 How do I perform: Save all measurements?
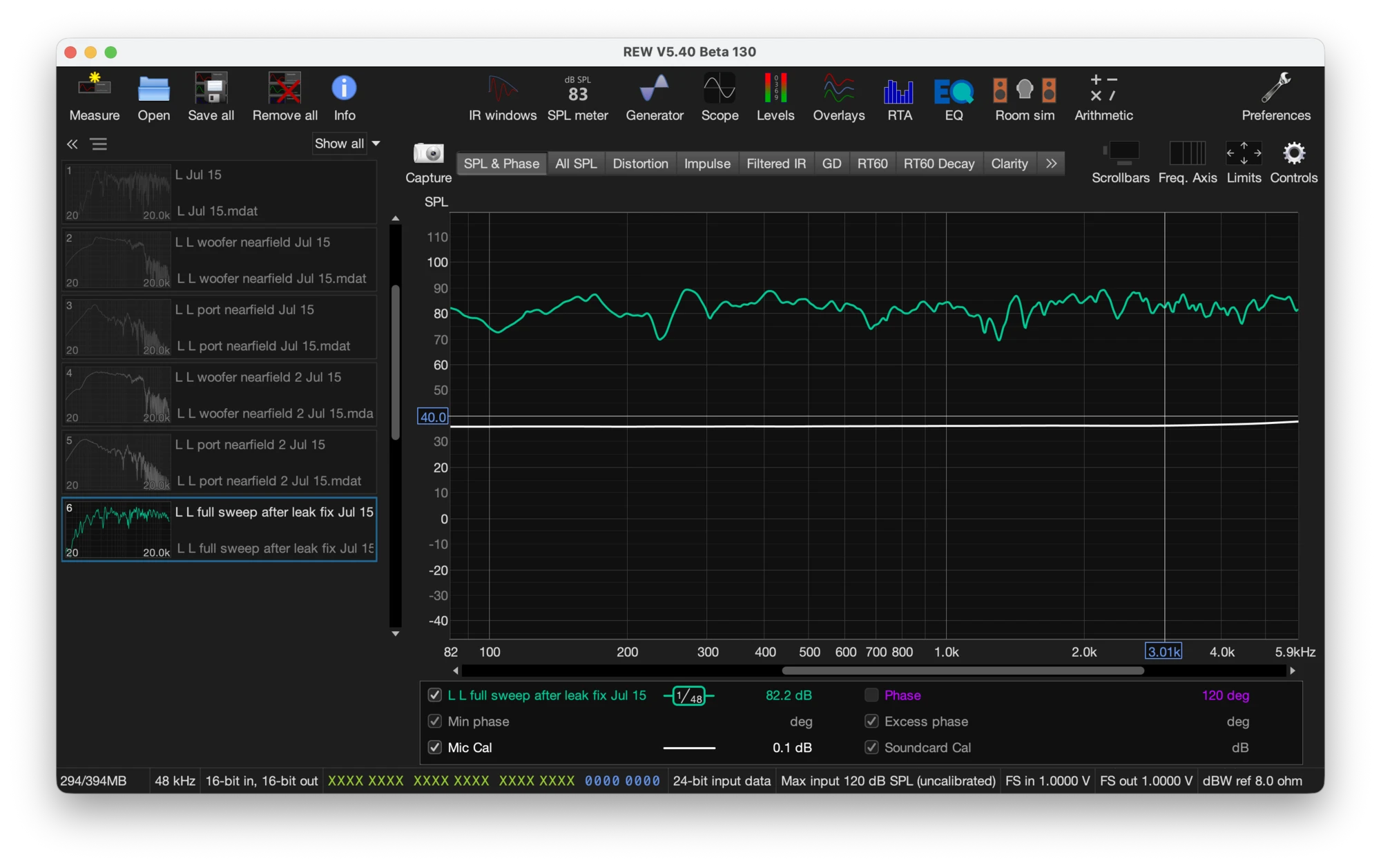tap(211, 97)
